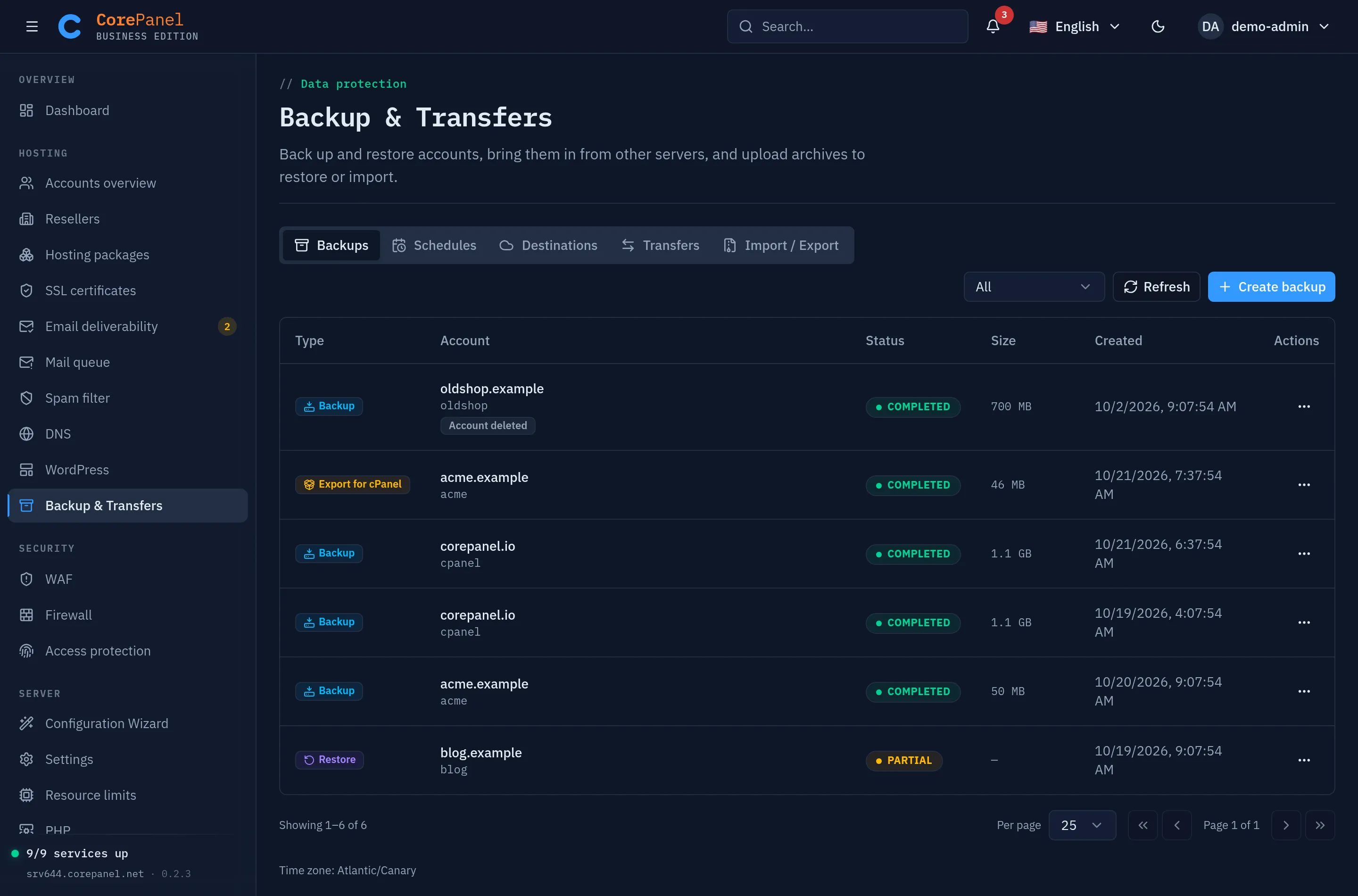Open Dashboard in the sidebar
Viewport: 1358px width, 896px height.
tap(128, 110)
